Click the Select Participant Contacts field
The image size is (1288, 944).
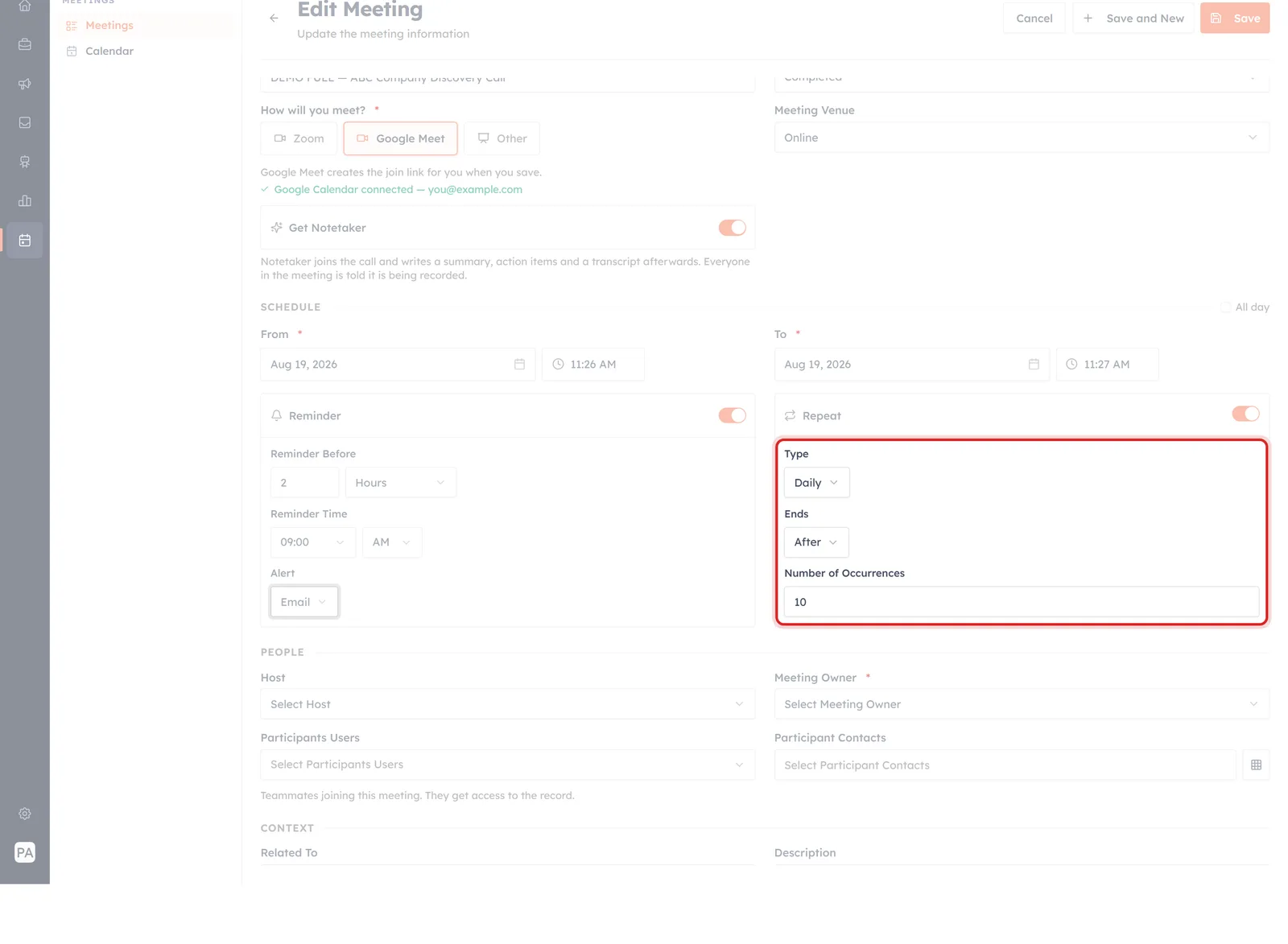pyautogui.click(x=1005, y=765)
